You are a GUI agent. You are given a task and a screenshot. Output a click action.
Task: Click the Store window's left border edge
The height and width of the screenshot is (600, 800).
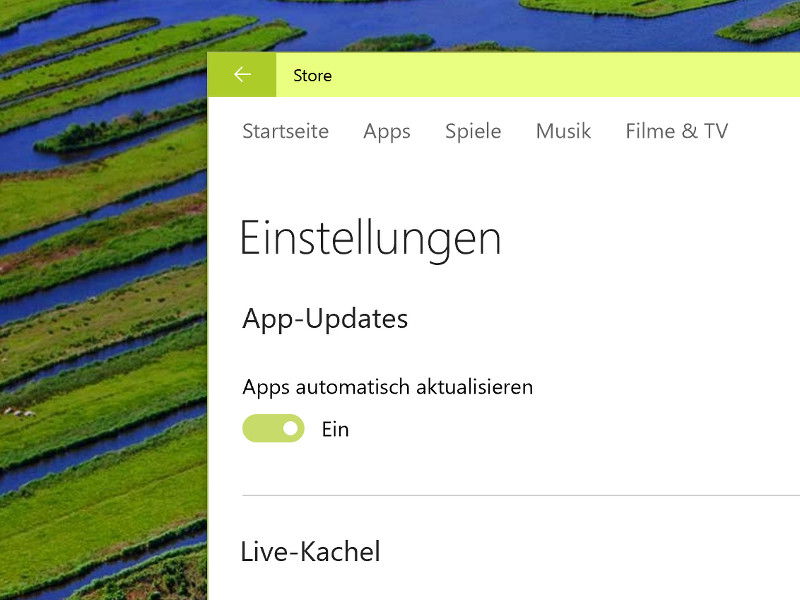coord(208,347)
